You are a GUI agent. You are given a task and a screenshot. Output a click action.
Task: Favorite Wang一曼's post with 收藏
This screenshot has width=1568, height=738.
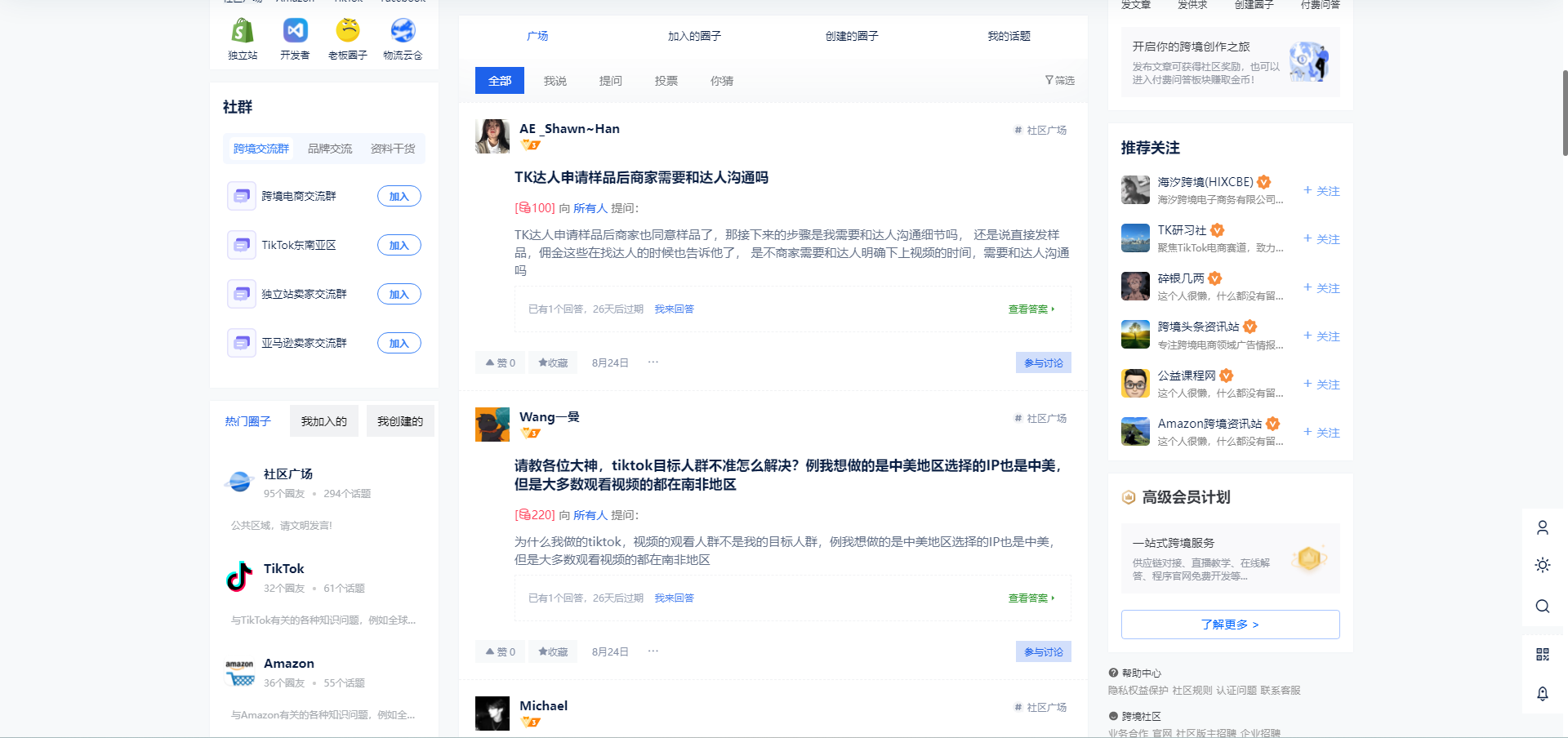click(x=553, y=651)
